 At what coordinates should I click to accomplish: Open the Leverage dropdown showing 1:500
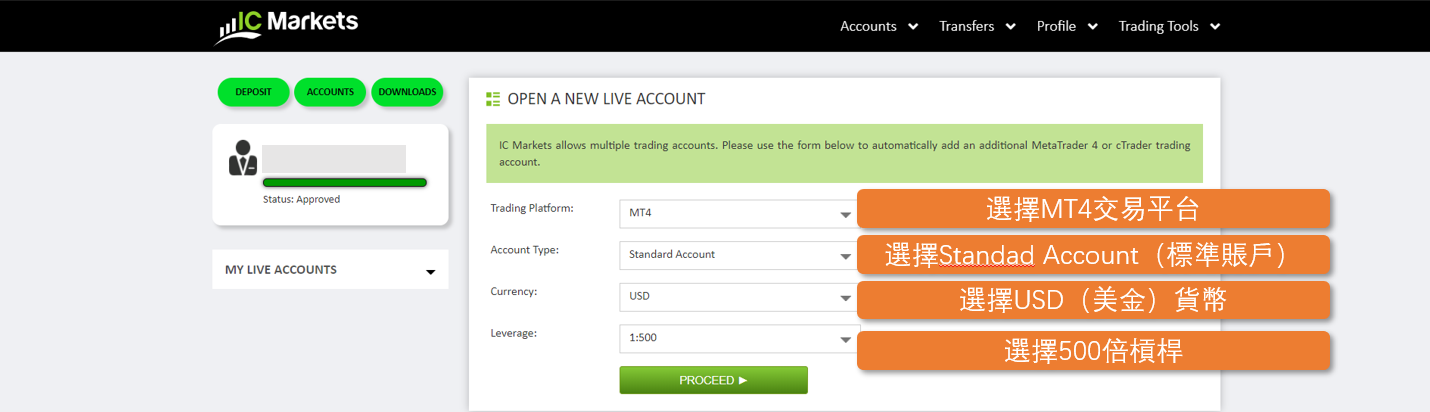point(738,338)
